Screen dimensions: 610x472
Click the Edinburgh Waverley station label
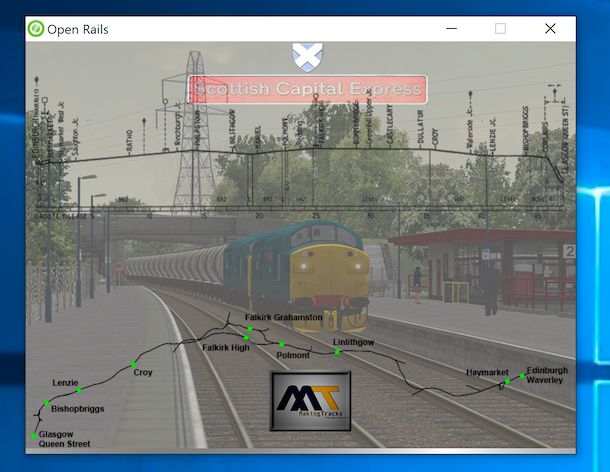coord(547,375)
